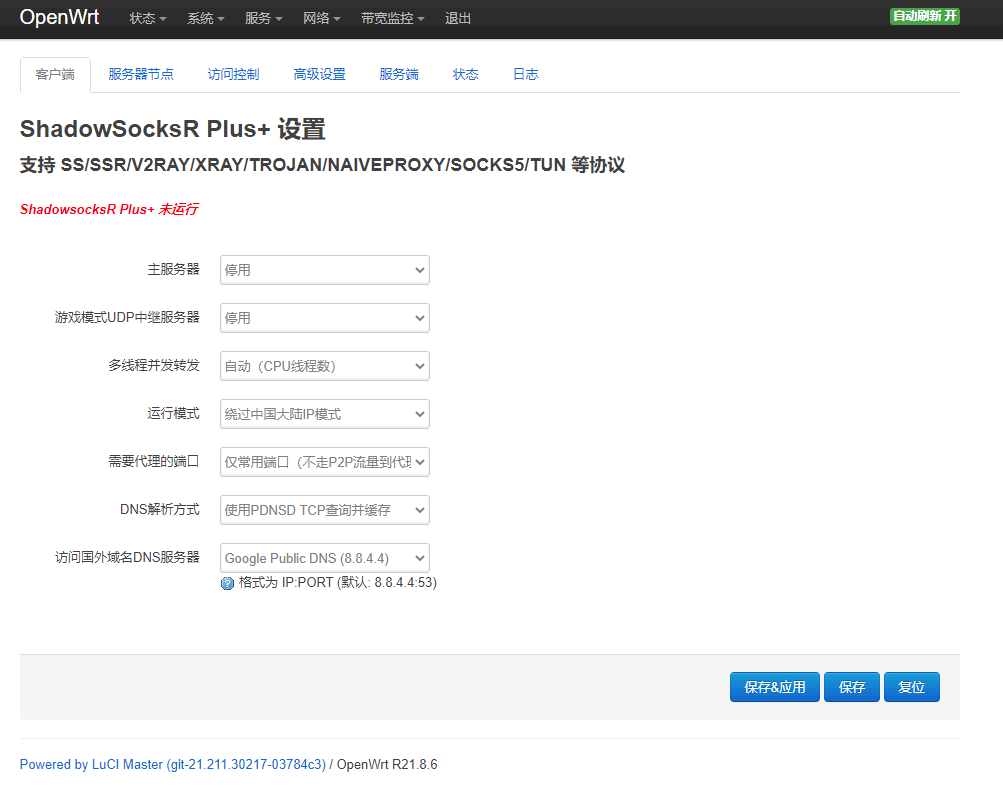
Task: Switch to the 服务器节点 tab
Action: point(141,75)
